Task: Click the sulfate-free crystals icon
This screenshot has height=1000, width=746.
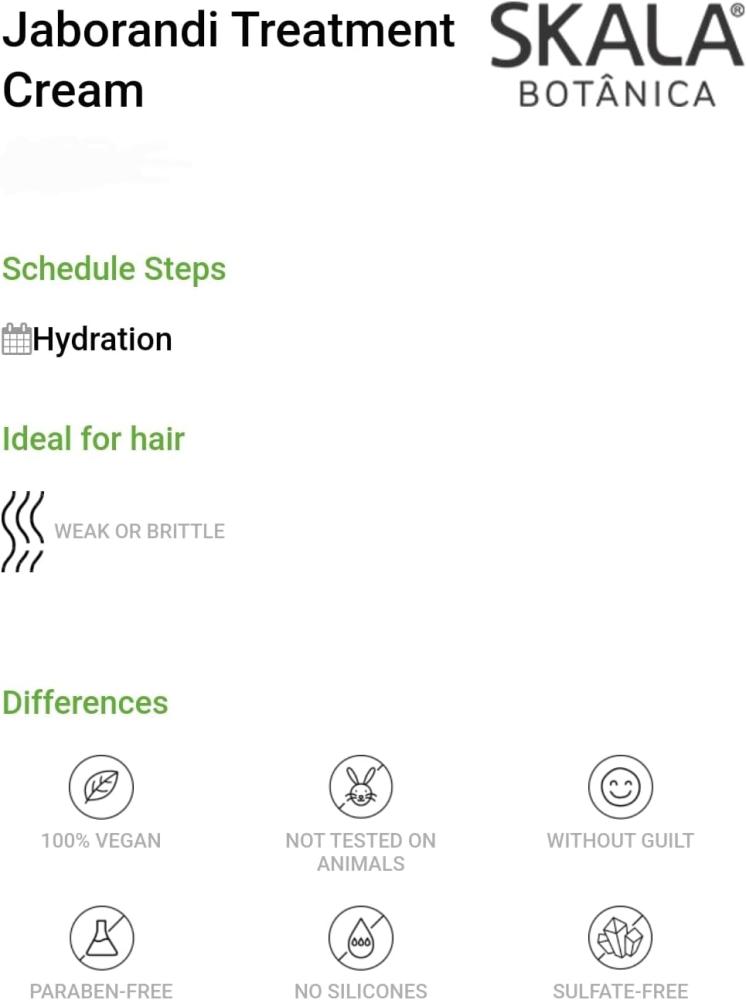Action: [x=620, y=939]
